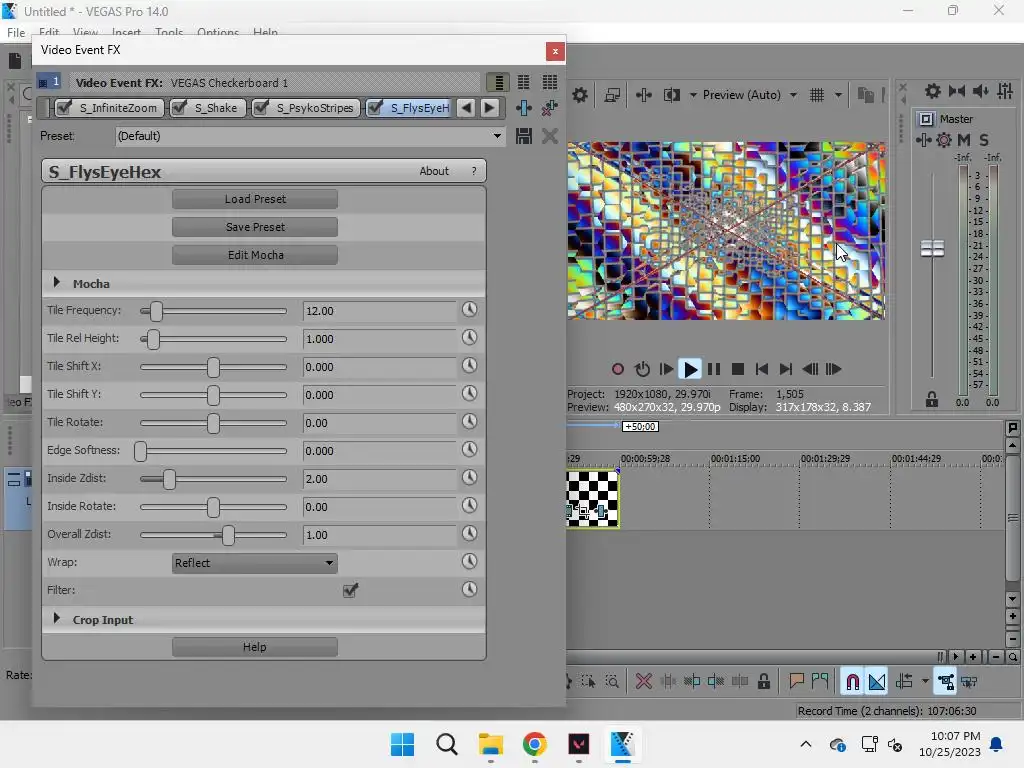Toggle Automatic Crossfades icon

point(877,682)
